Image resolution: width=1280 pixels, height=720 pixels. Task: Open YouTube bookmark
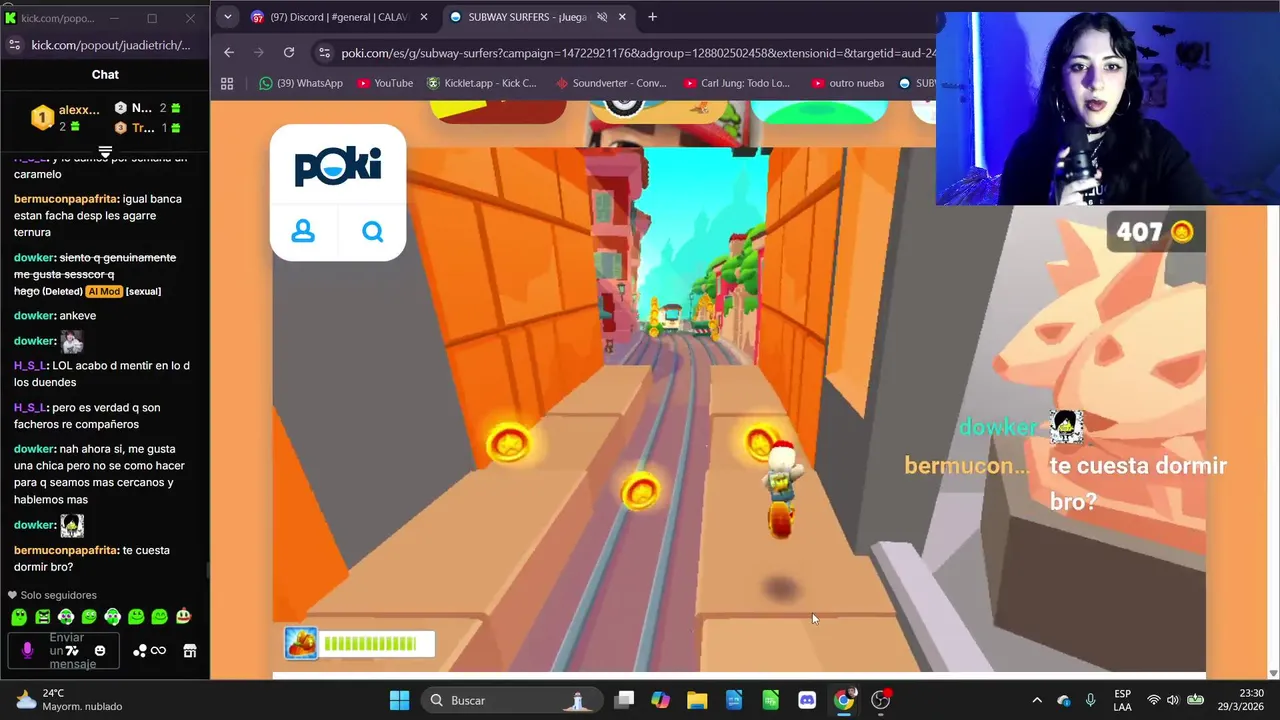[x=385, y=83]
